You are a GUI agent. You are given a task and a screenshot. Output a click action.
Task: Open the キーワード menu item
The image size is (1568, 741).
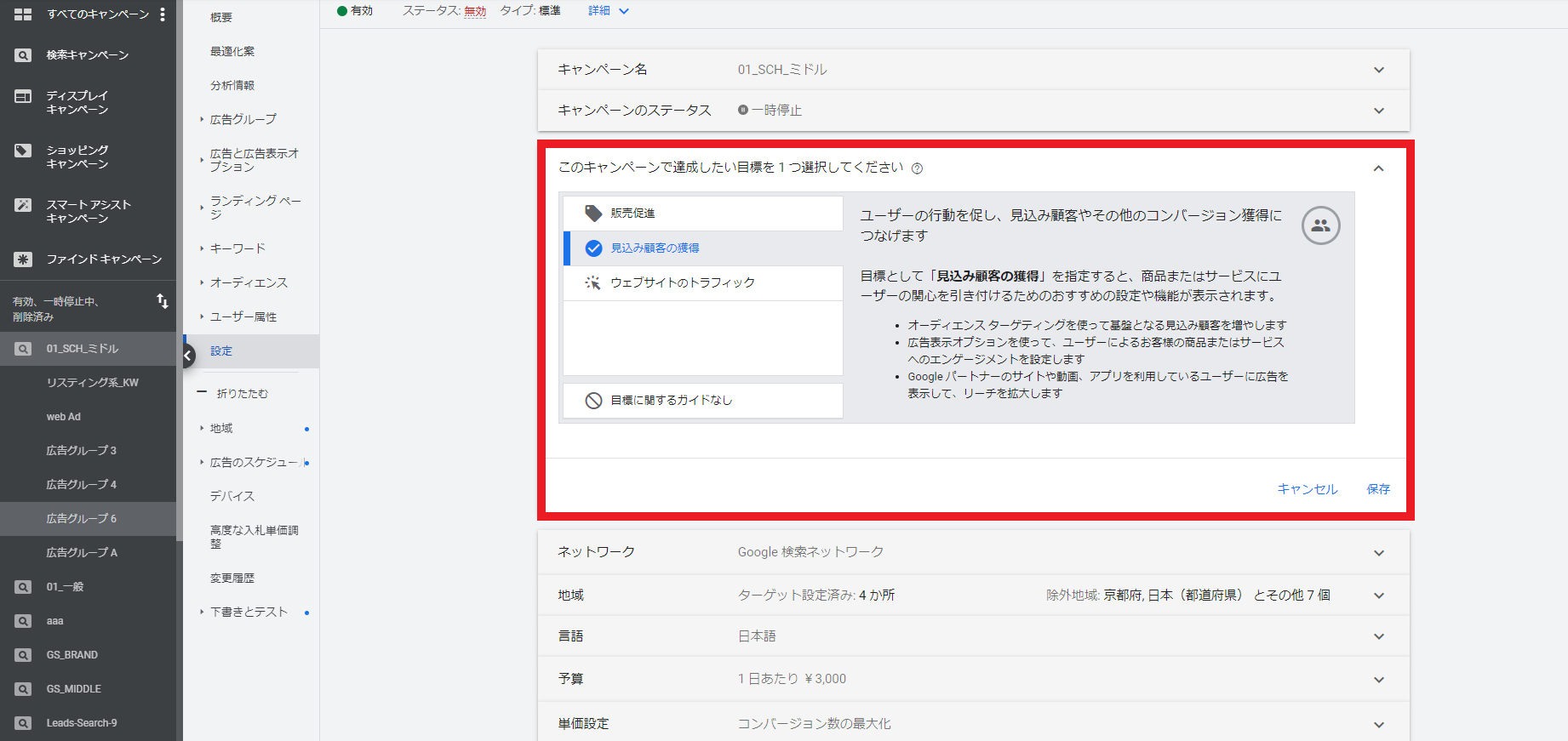tap(237, 248)
